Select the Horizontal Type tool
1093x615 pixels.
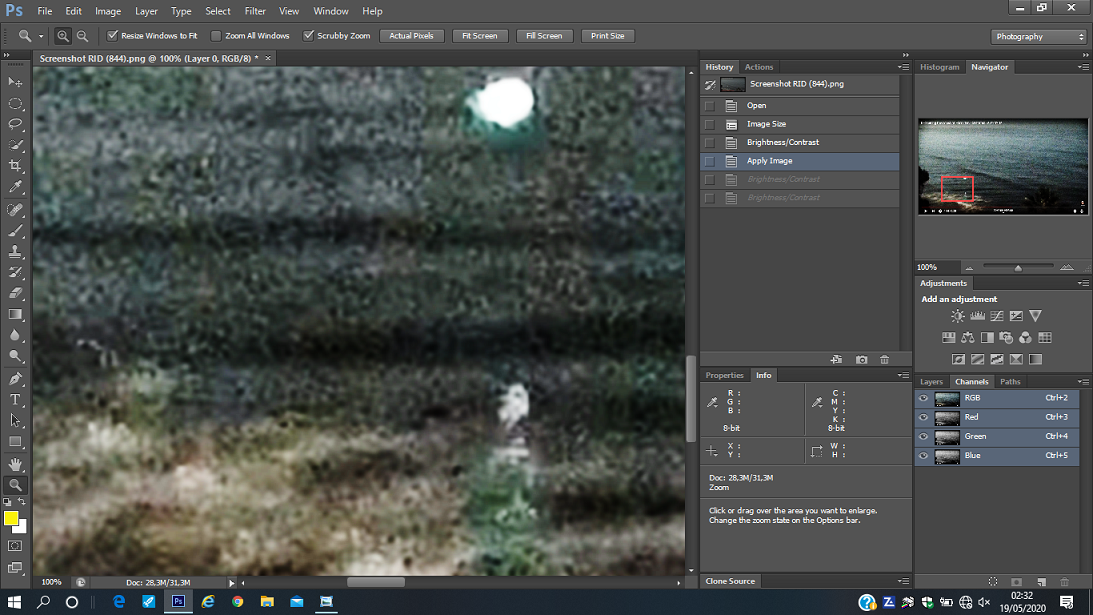point(15,400)
